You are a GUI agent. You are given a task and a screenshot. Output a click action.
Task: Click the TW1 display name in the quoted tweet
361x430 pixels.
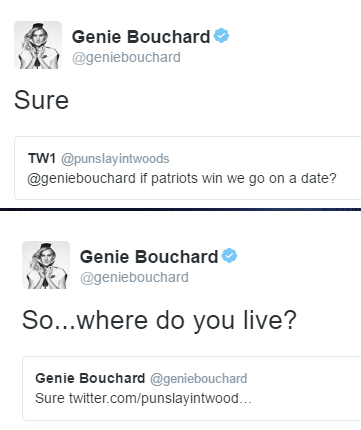coord(42,158)
